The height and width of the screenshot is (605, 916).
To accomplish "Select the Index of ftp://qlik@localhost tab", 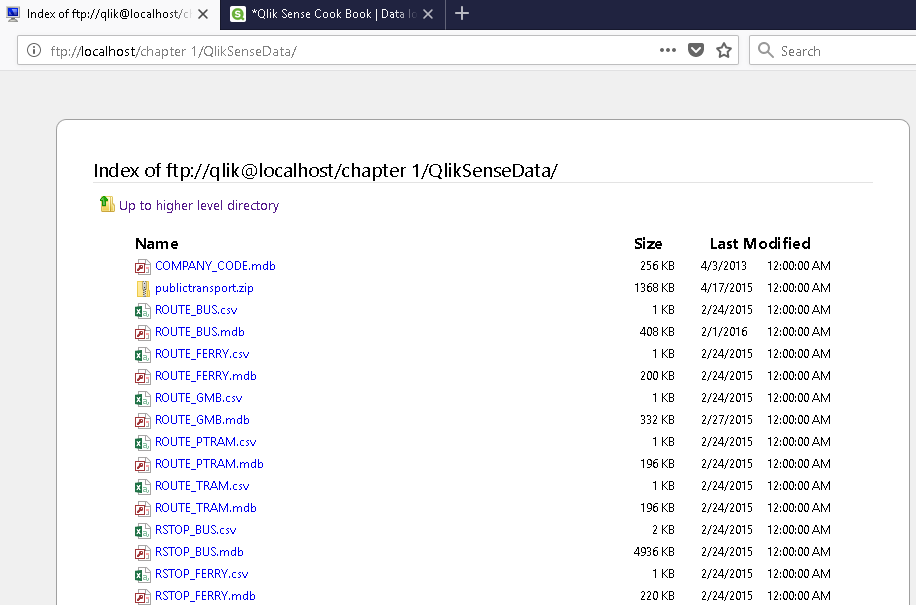I will click(x=110, y=14).
